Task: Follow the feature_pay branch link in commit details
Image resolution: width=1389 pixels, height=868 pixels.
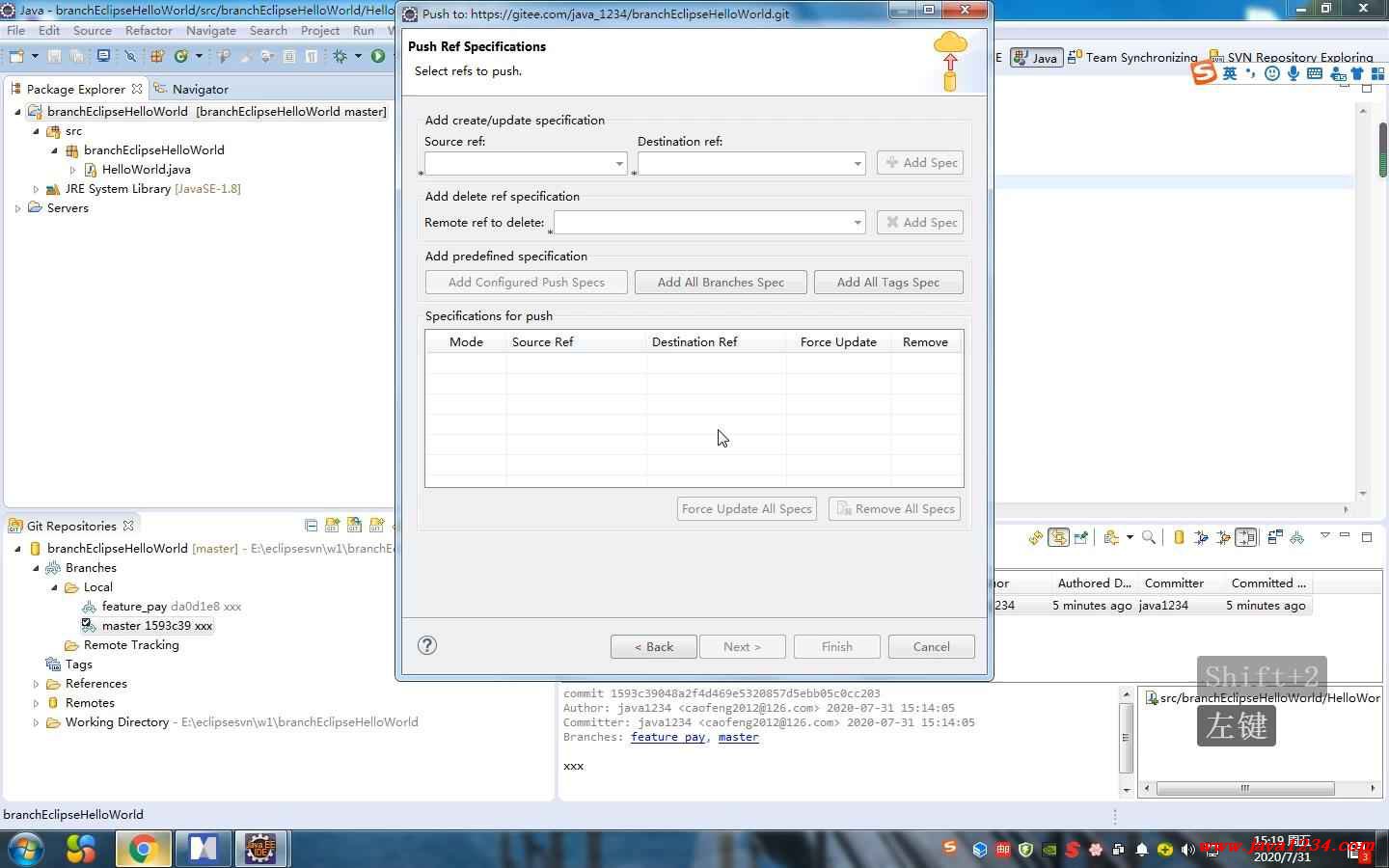Action: tap(667, 737)
